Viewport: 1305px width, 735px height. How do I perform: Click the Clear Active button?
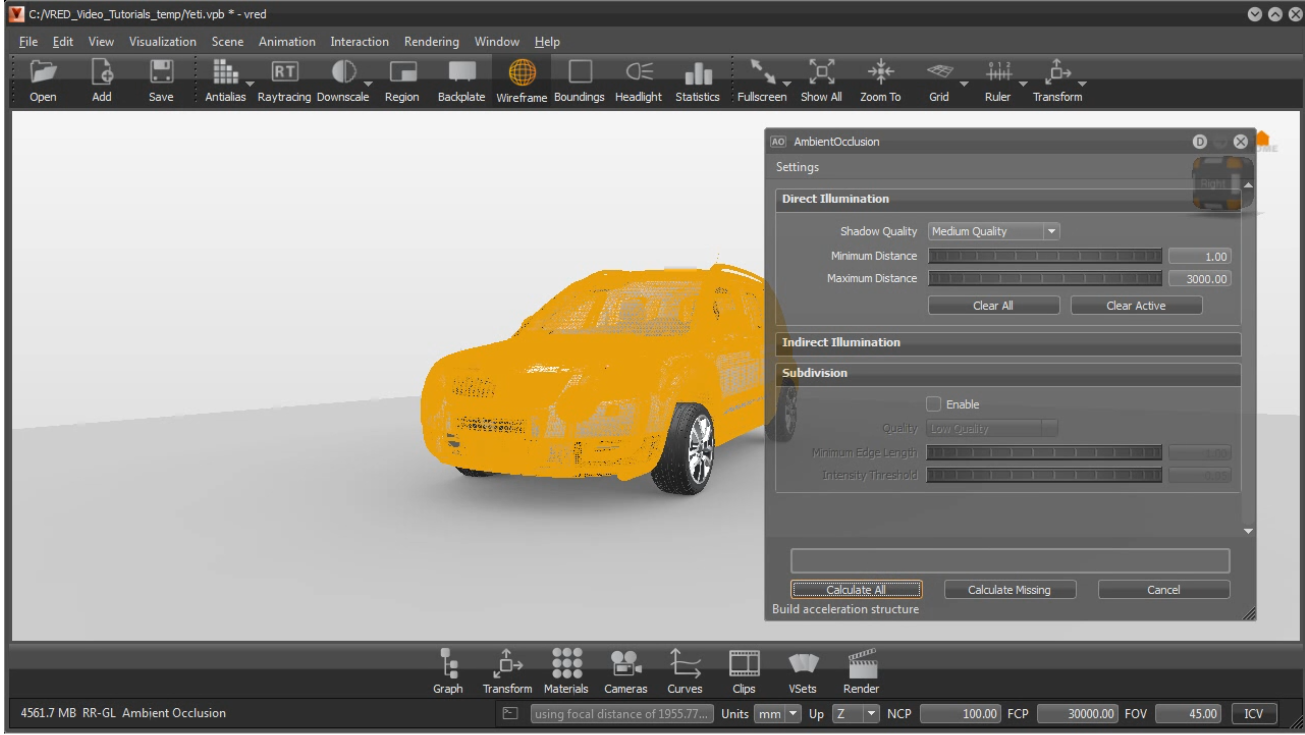click(x=1136, y=306)
